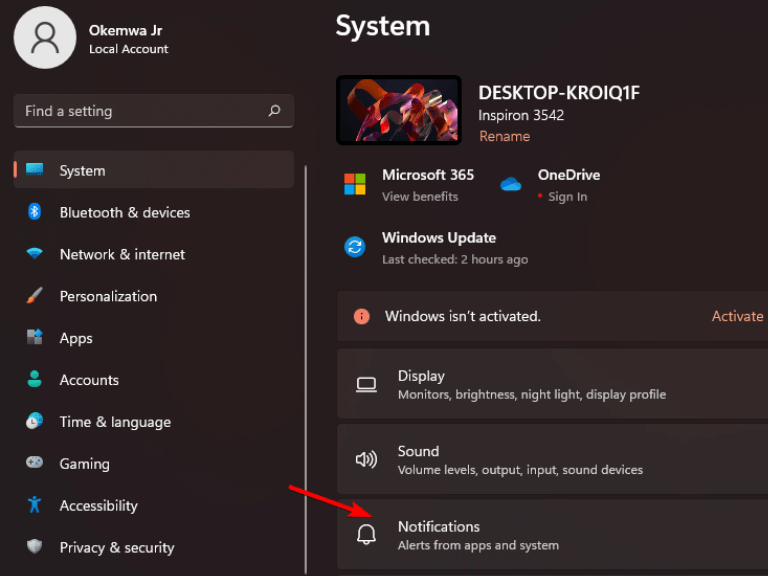768x576 pixels.
Task: Click the Find a setting search box
Action: [154, 111]
